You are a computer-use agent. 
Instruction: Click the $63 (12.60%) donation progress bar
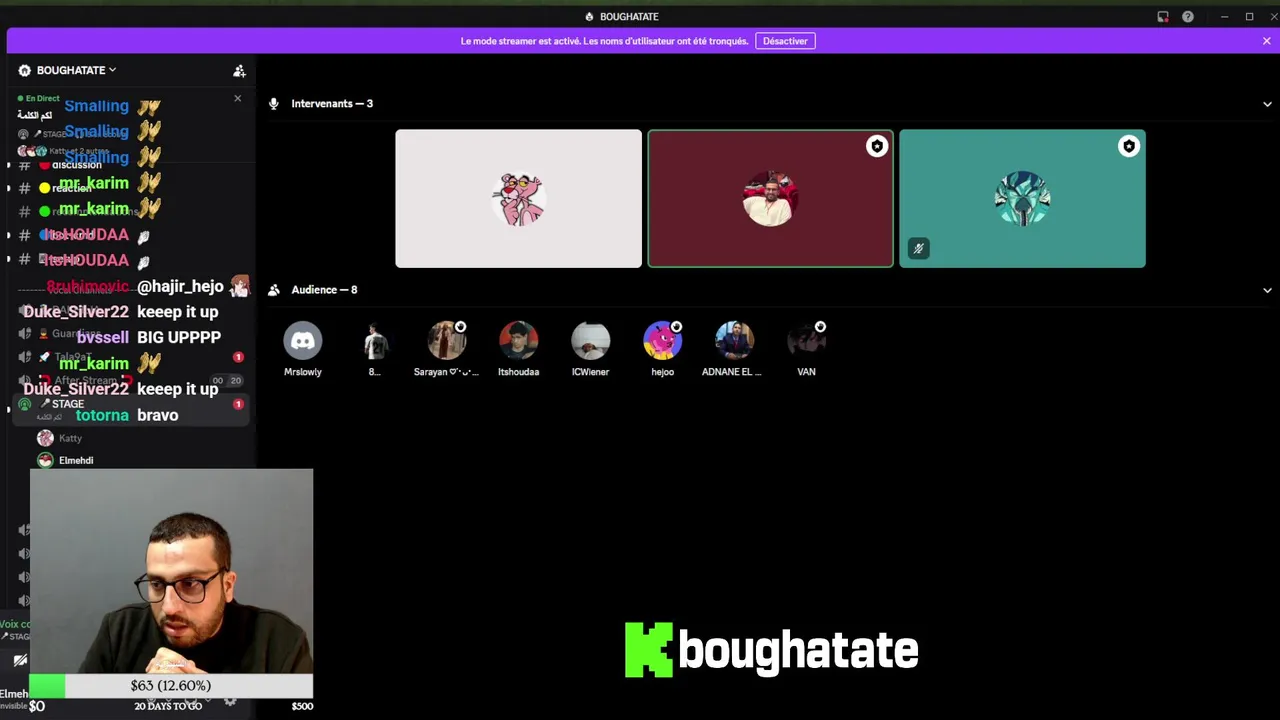(x=171, y=686)
